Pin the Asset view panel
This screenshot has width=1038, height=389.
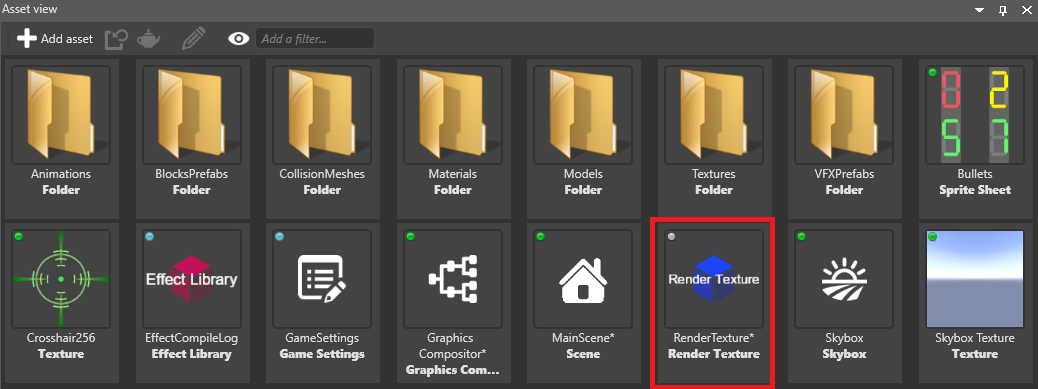(1002, 10)
